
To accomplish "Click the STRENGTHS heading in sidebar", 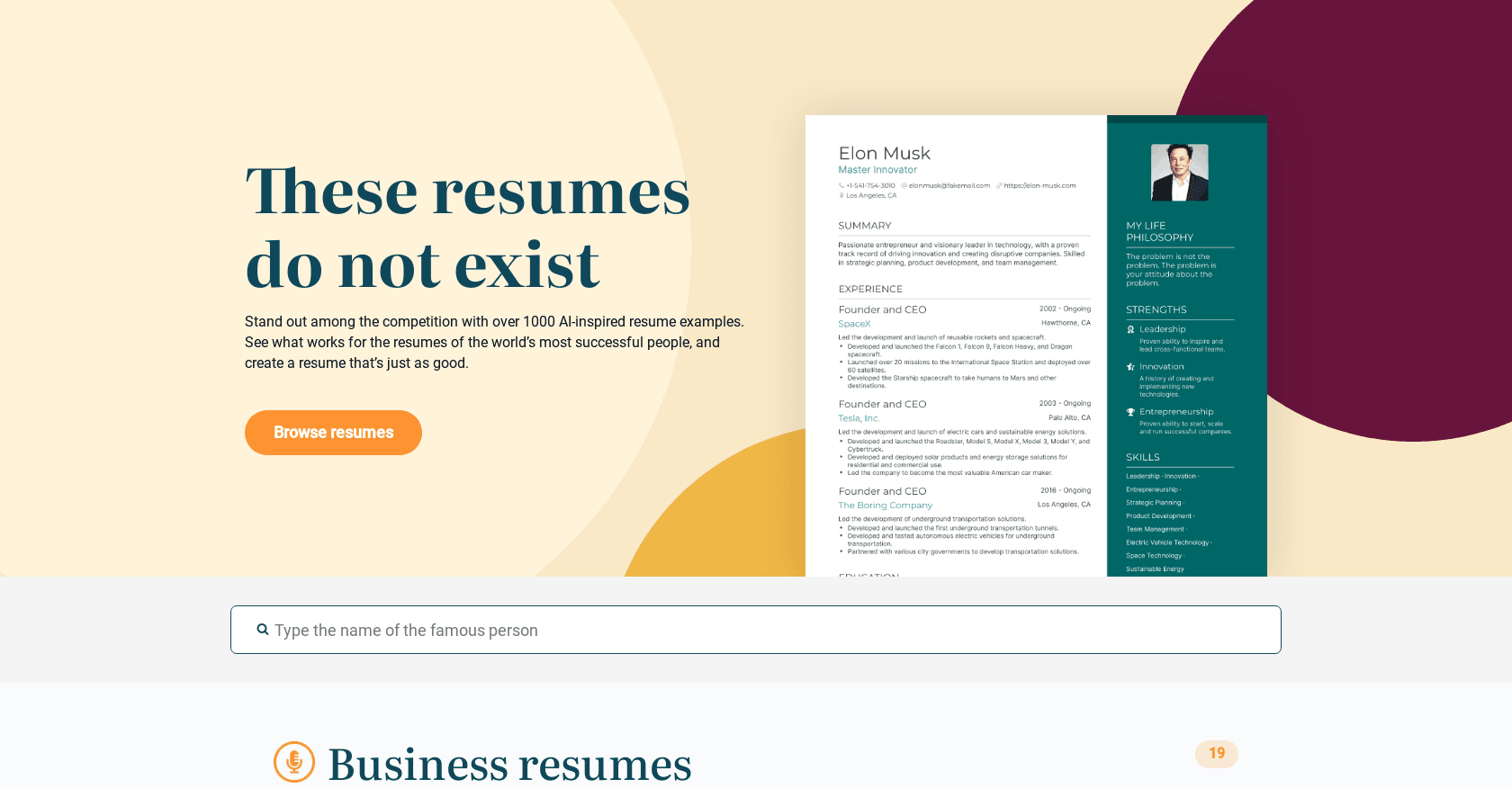I will click(1156, 309).
